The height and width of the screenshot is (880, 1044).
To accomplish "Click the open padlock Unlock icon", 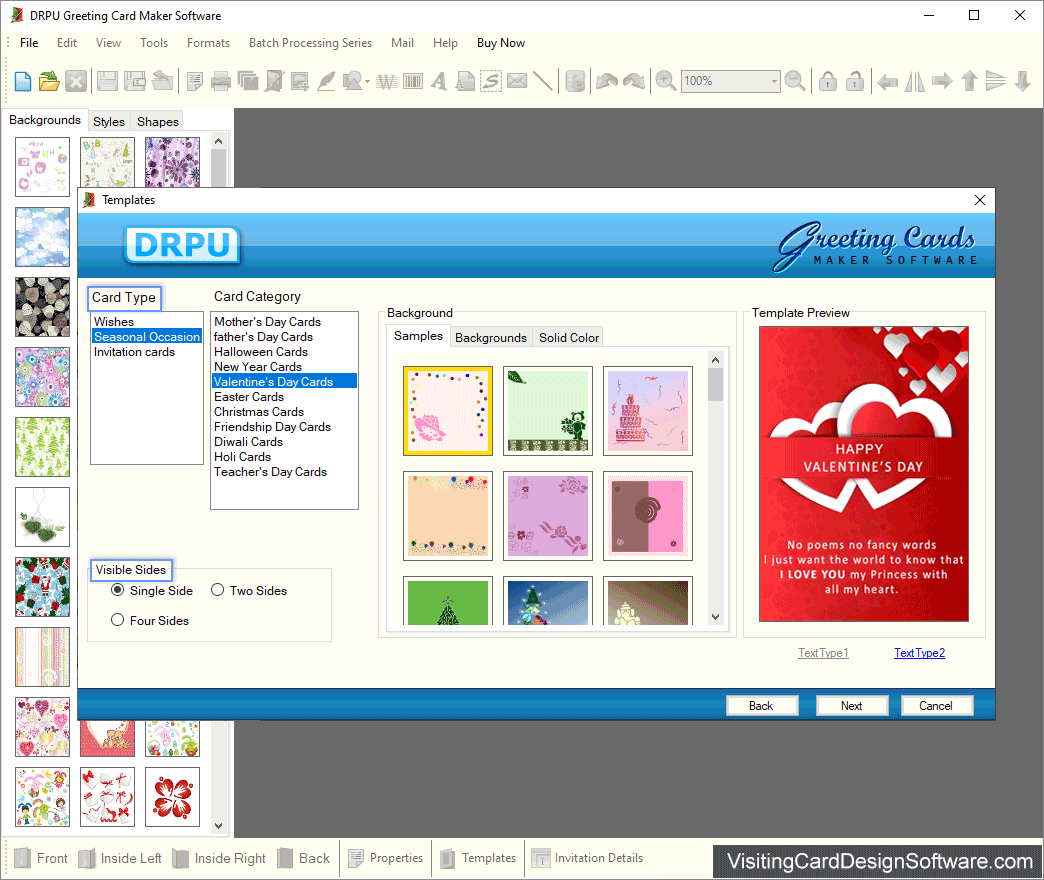I will click(855, 81).
